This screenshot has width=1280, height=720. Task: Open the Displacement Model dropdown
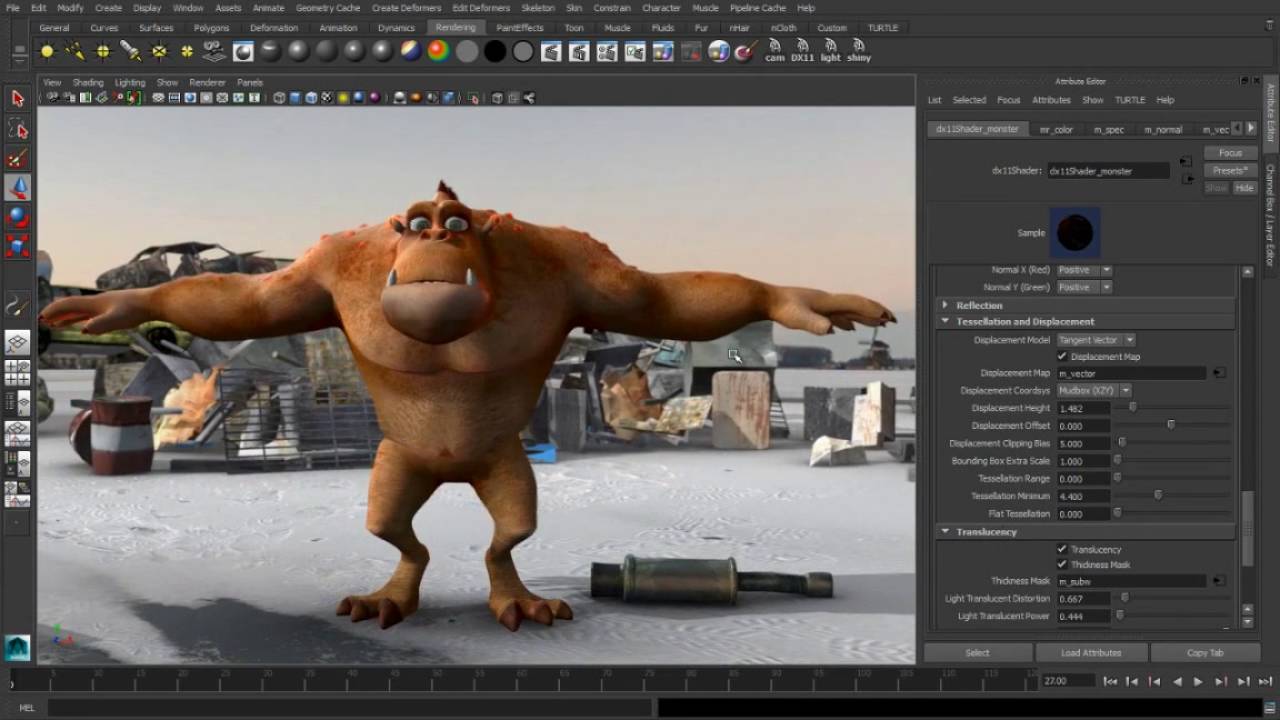pos(1096,340)
